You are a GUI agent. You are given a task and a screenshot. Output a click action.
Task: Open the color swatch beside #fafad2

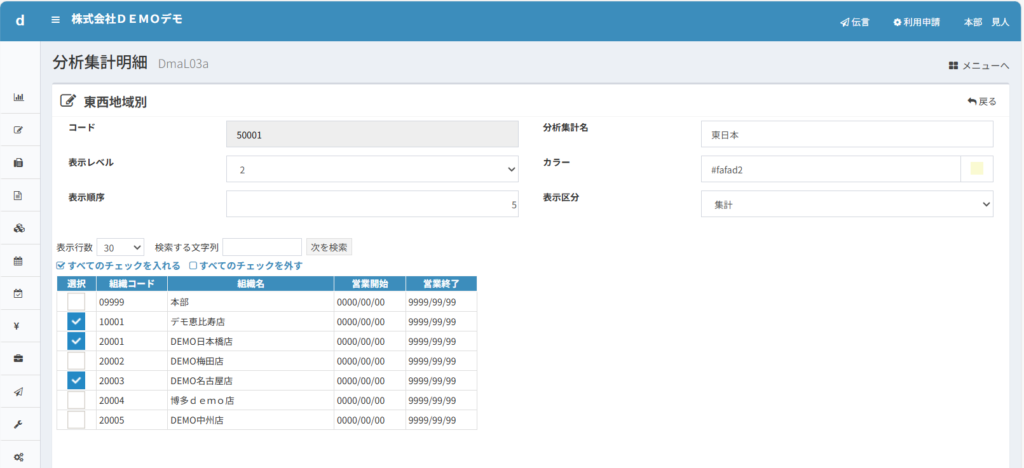pos(976,169)
